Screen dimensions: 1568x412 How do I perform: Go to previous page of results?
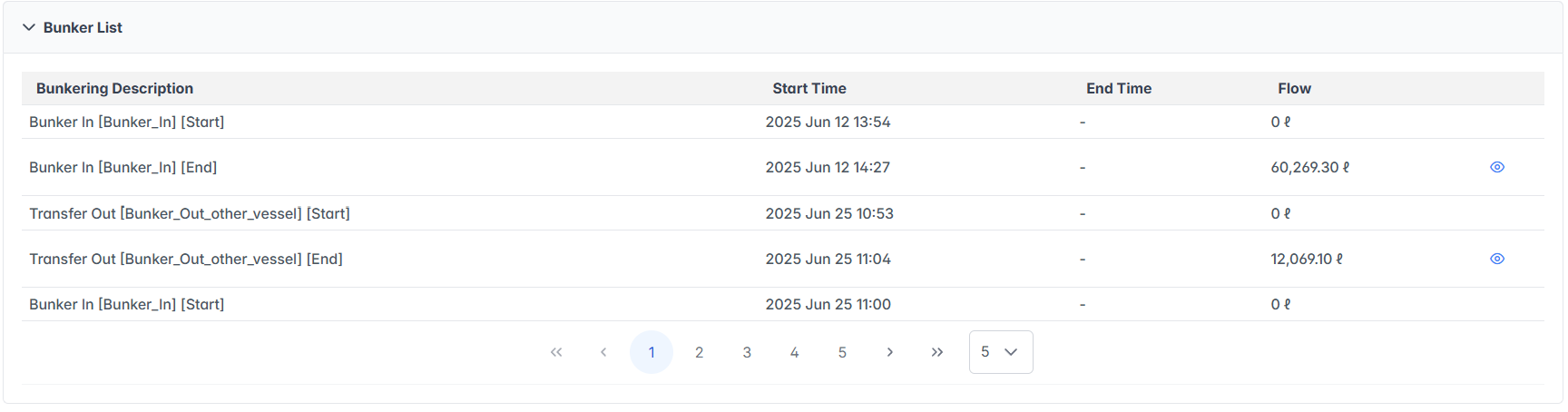click(603, 352)
